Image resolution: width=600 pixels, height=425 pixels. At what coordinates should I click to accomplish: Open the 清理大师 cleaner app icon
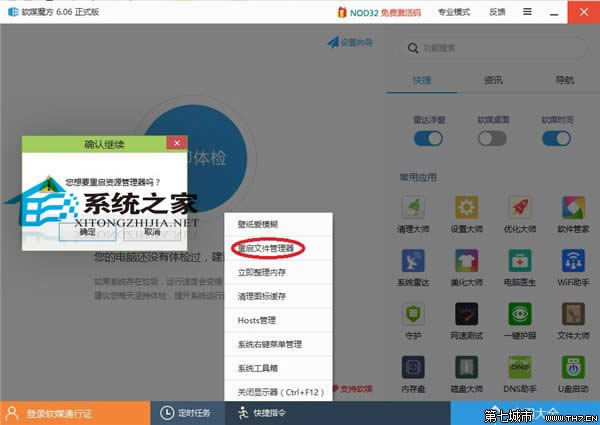tap(413, 207)
